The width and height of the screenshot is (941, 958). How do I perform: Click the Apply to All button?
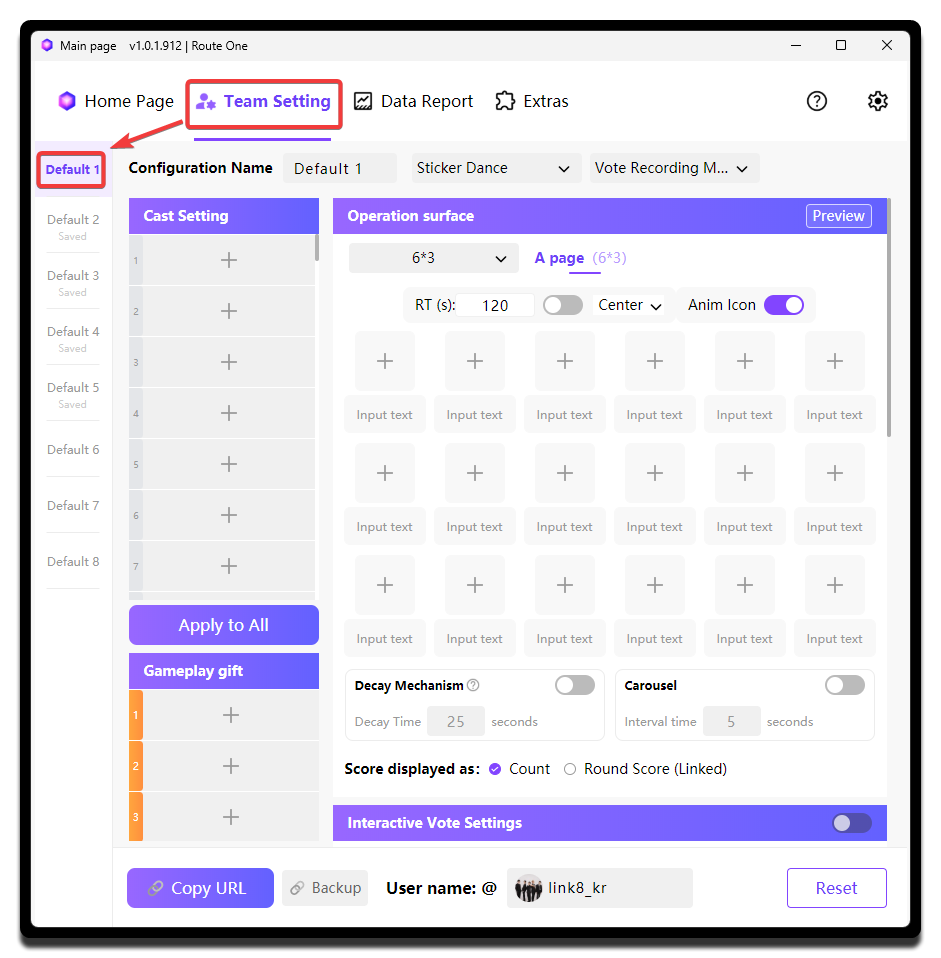224,625
